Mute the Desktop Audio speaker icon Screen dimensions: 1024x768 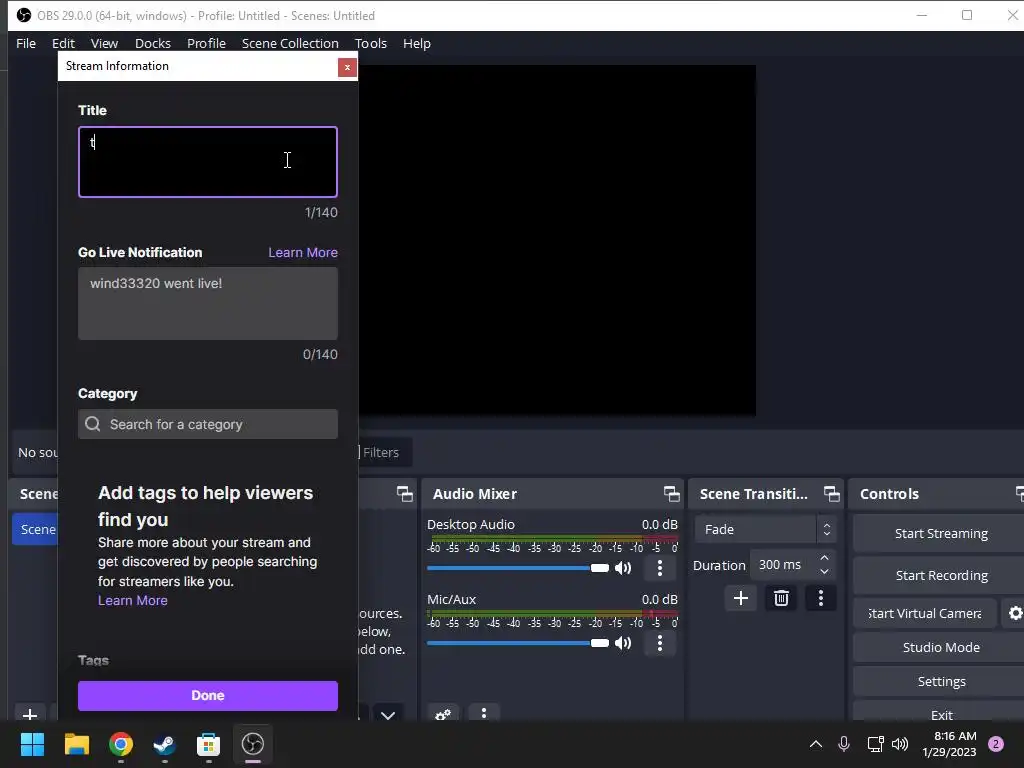point(623,568)
